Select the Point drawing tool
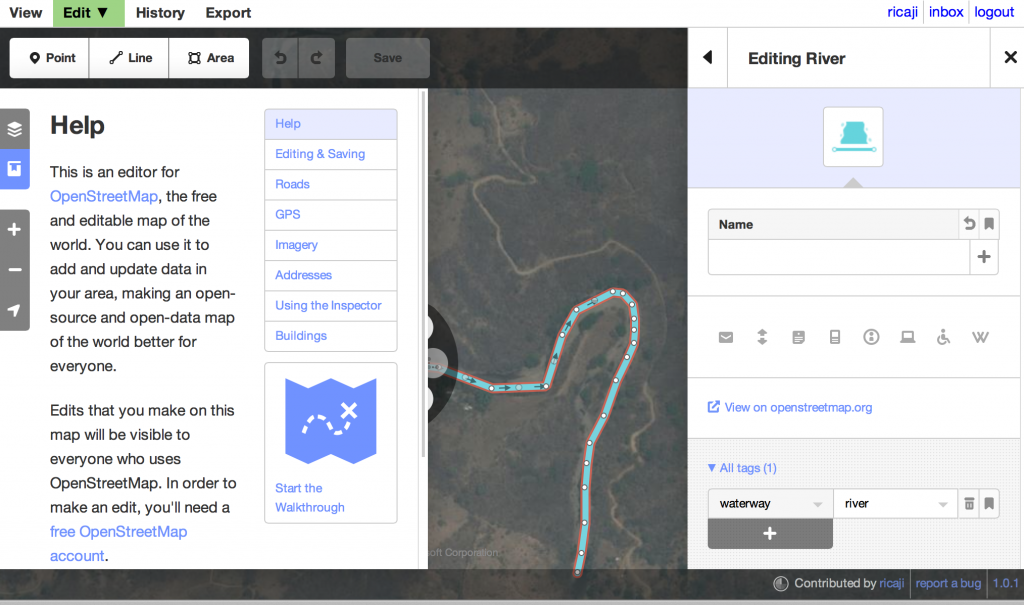Screen dimensions: 1024x605 (x=50, y=58)
